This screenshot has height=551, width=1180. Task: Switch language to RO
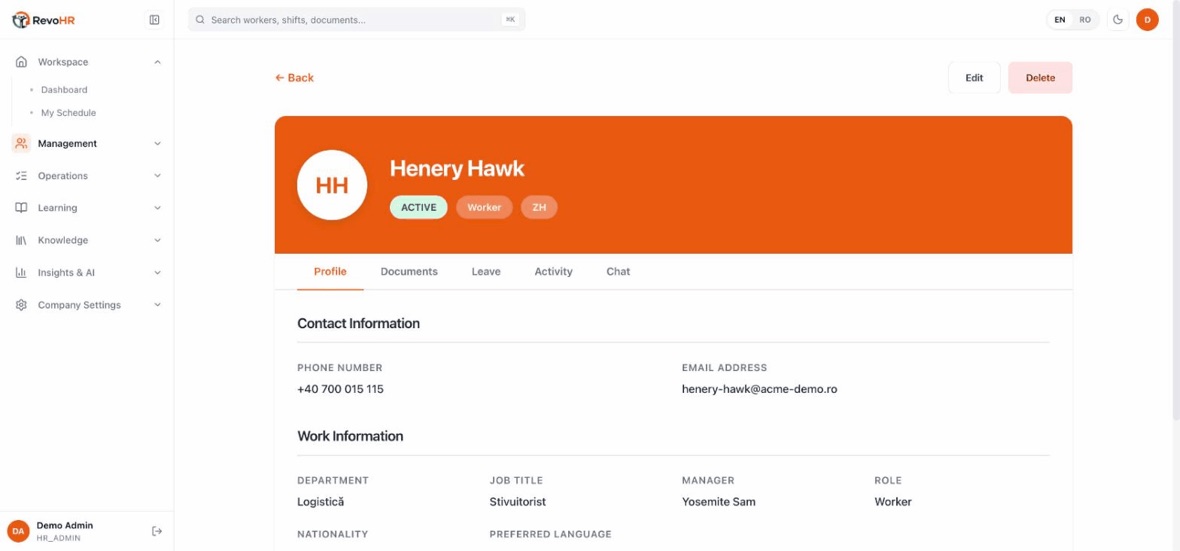tap(1085, 20)
